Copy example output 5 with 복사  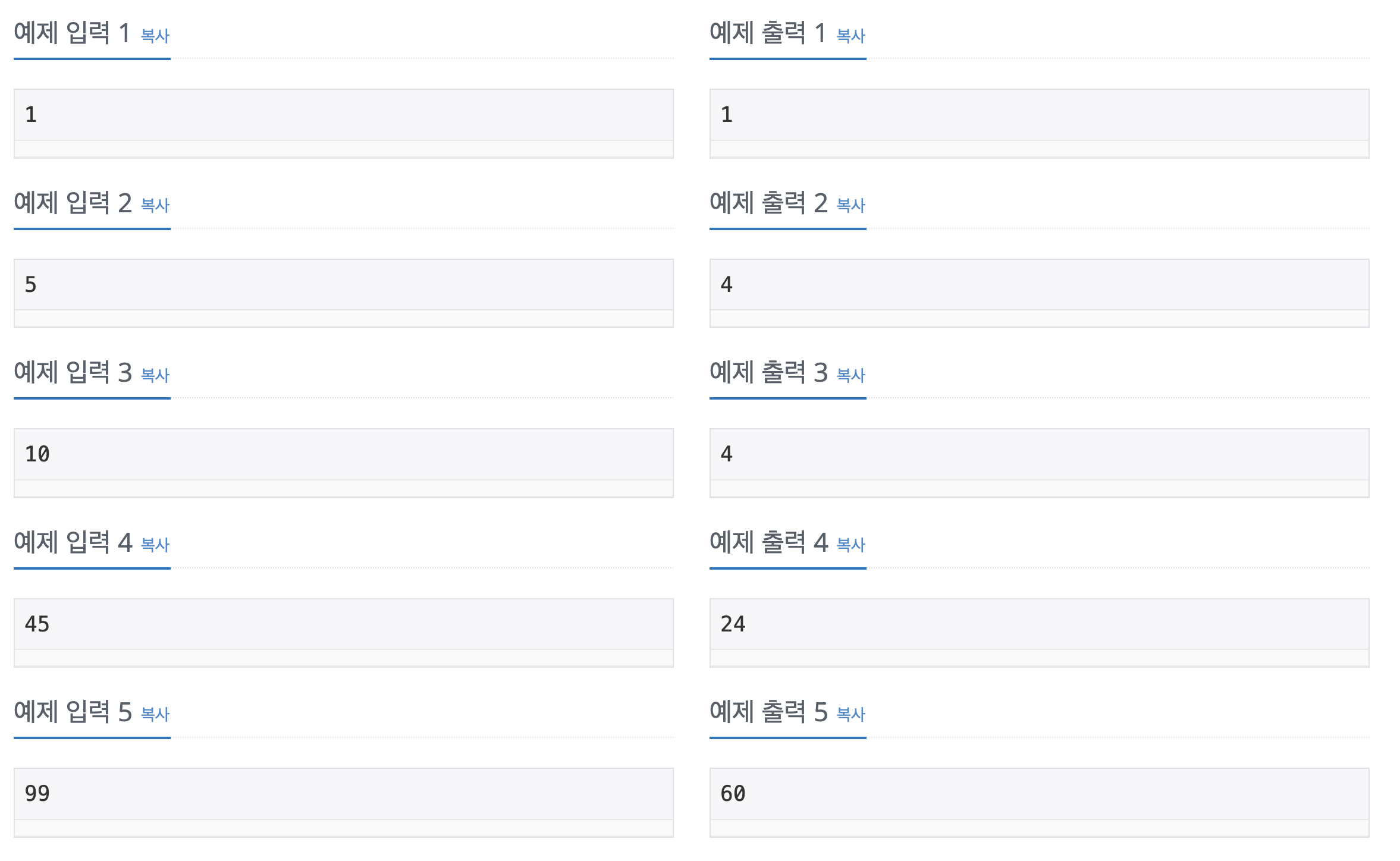click(x=851, y=714)
